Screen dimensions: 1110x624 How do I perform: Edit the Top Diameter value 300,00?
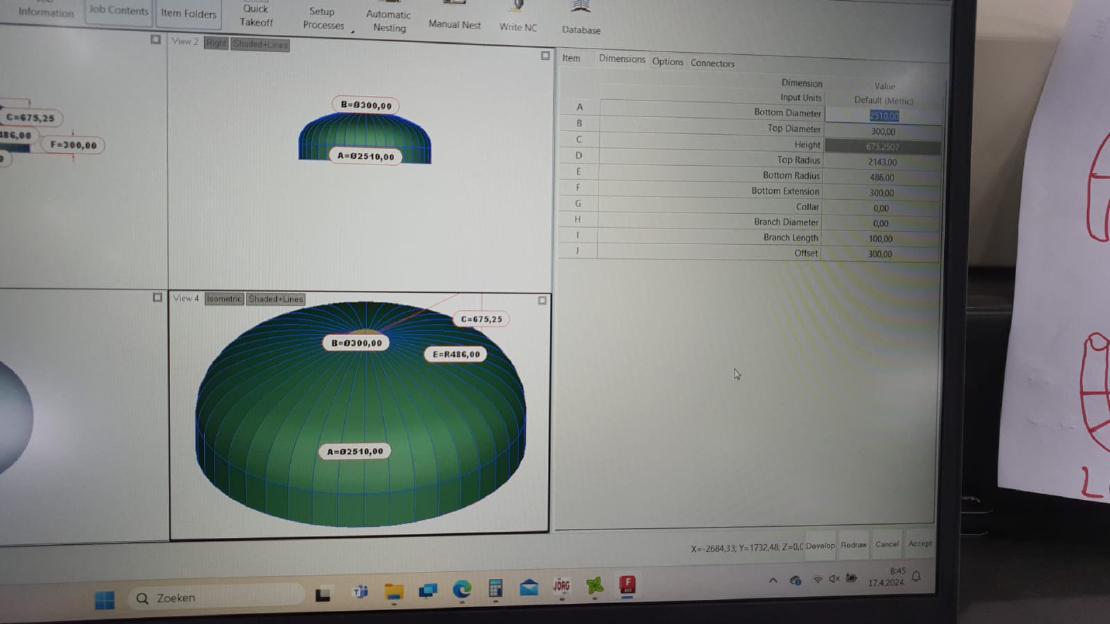883,132
